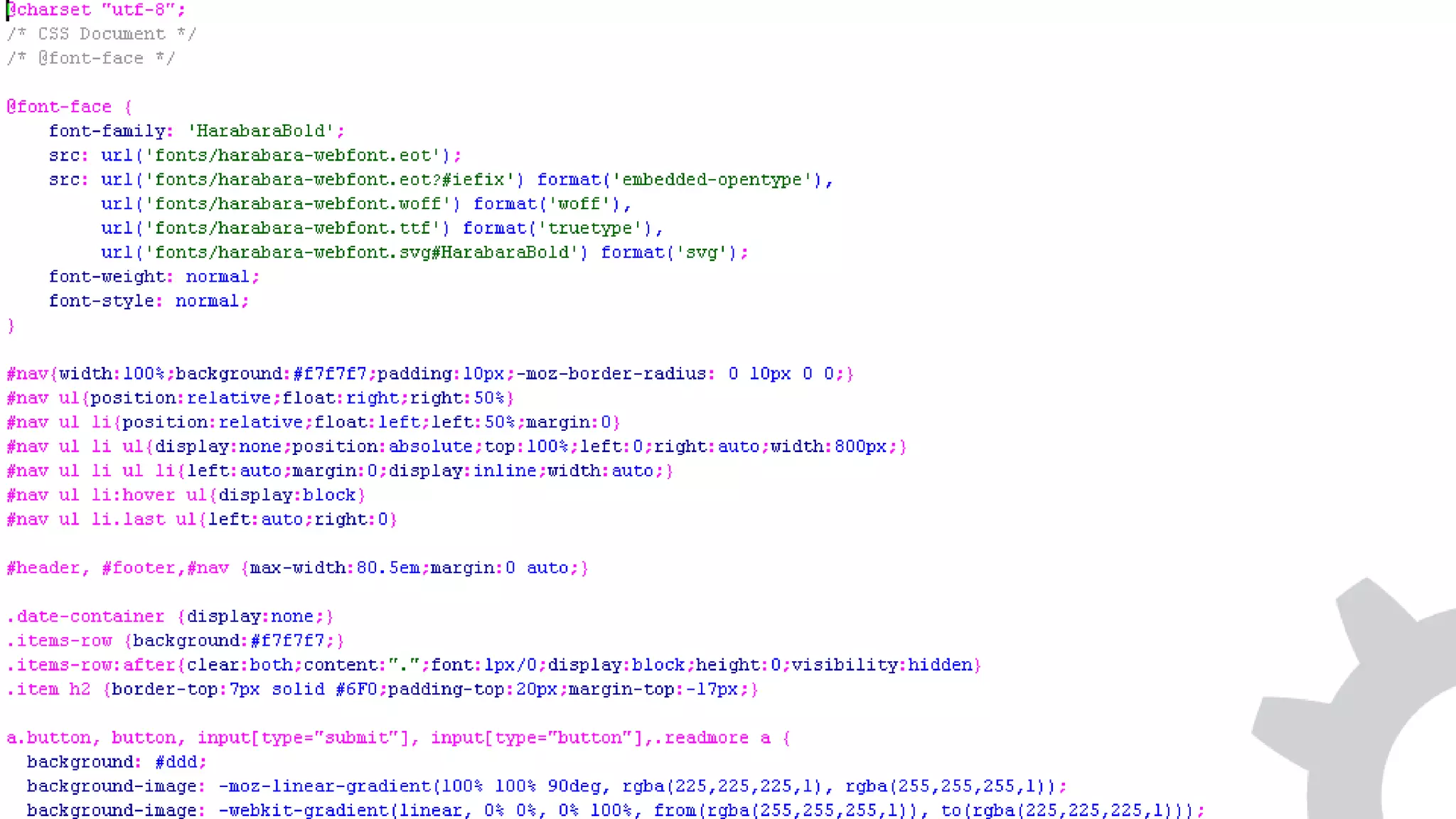Click the #6F0 border color value
This screenshot has height=819, width=1456.
click(355, 689)
